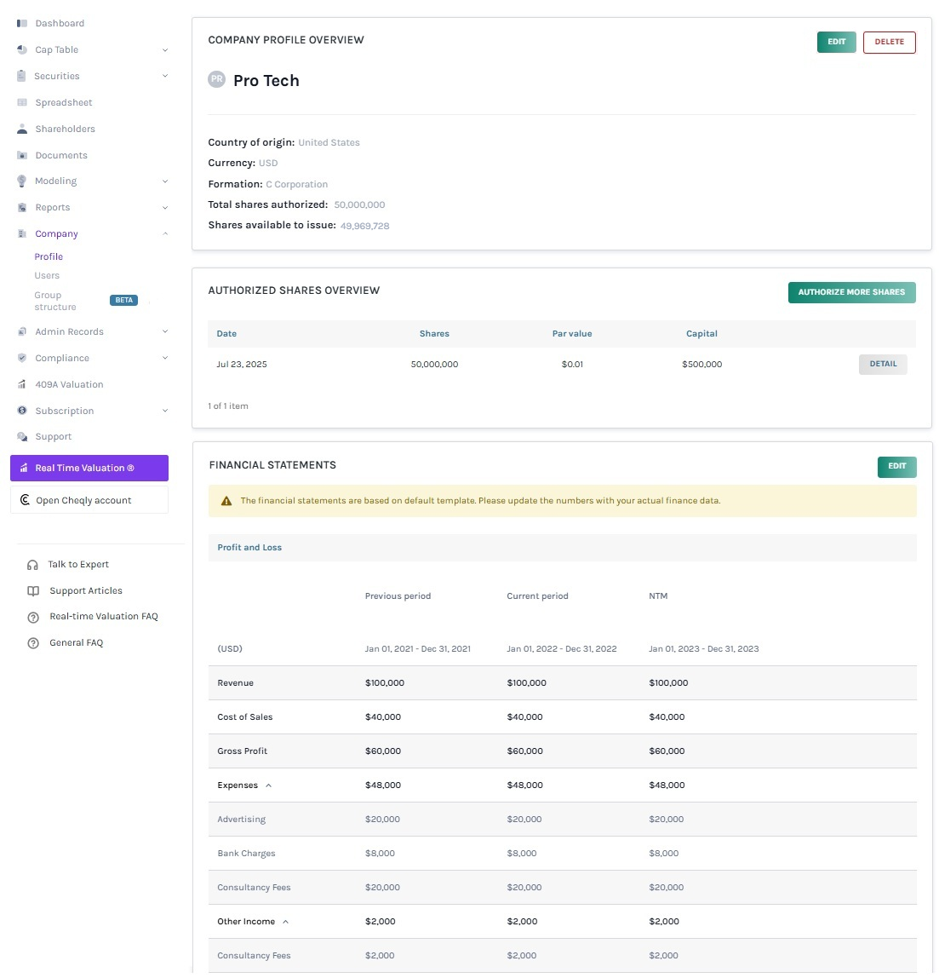Collapse the Other Income row caret
This screenshot has height=978, width=939.
click(286, 922)
